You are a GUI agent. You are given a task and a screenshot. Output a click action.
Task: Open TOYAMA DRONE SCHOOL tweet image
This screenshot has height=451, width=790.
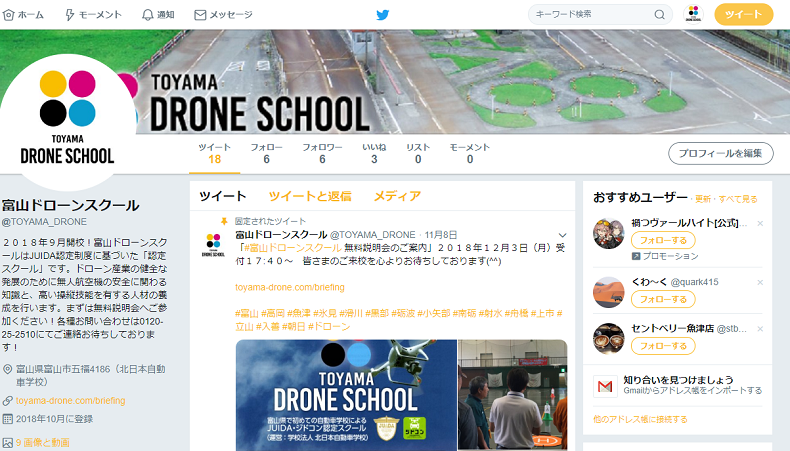(346, 395)
